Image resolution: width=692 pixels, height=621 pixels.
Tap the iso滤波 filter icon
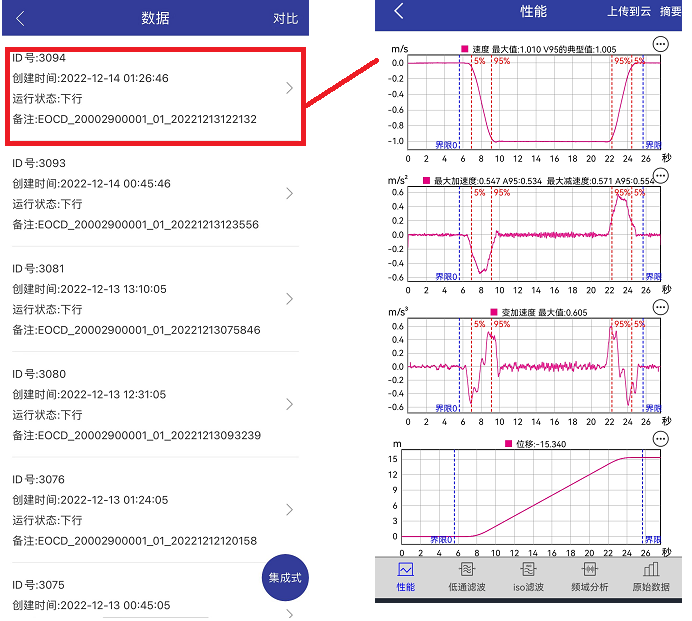(x=528, y=569)
